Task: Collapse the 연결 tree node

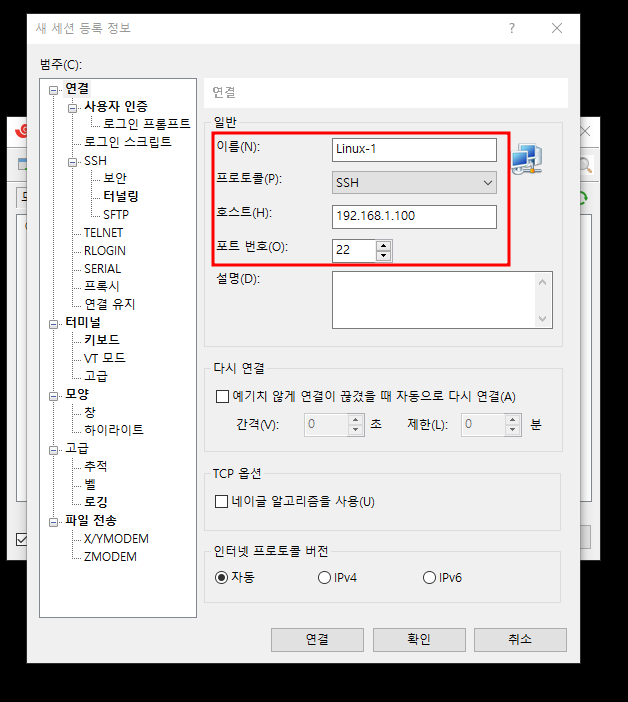Action: [54, 90]
